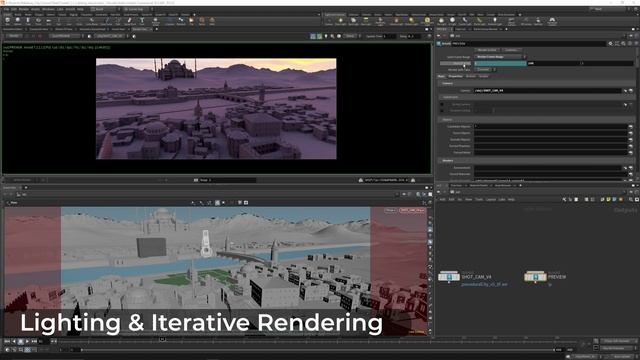Add a GI Light from the shelf
This screenshot has height=360, width=640.
point(452,21)
